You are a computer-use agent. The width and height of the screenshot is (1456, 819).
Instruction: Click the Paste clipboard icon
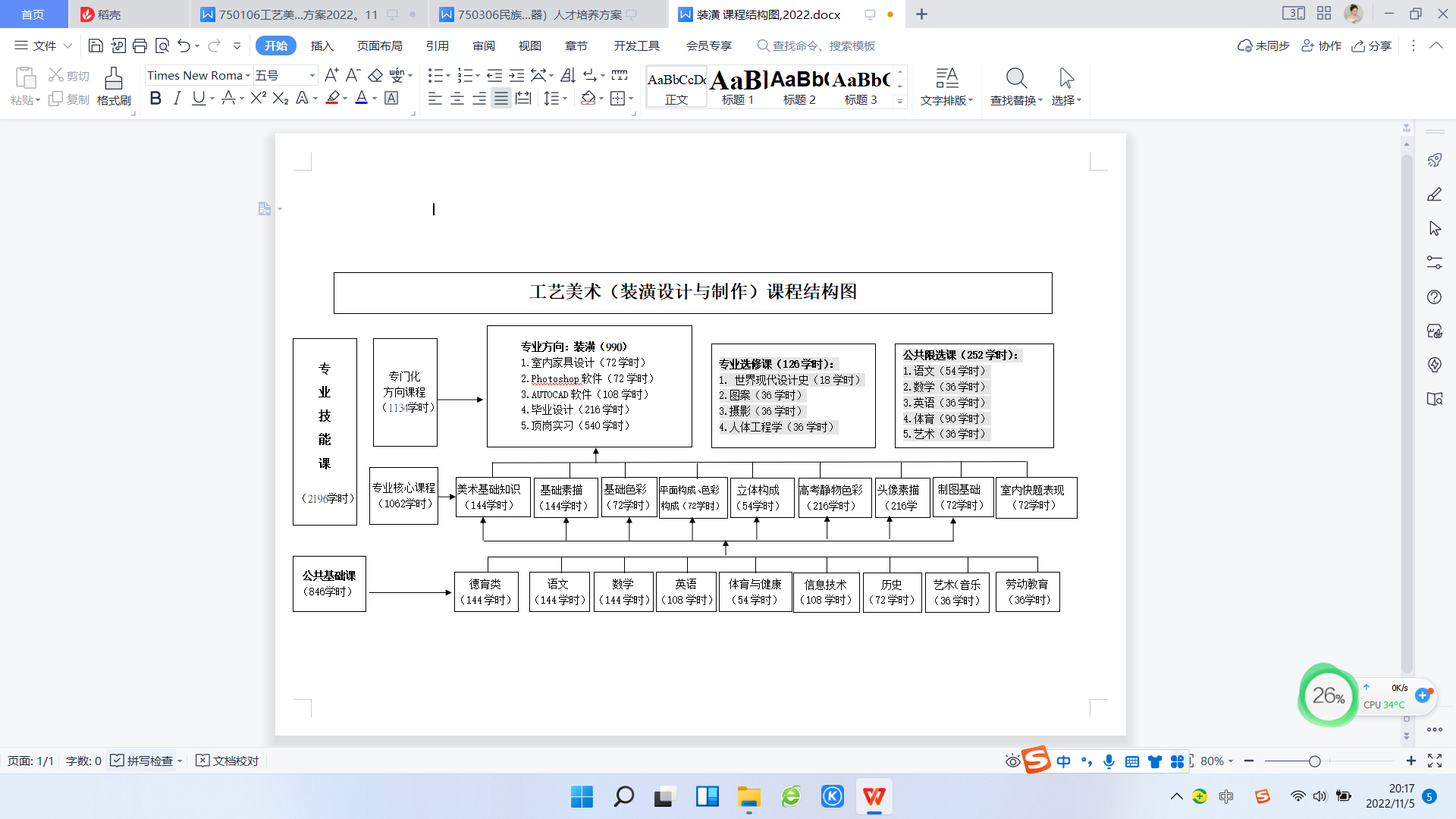coord(25,78)
